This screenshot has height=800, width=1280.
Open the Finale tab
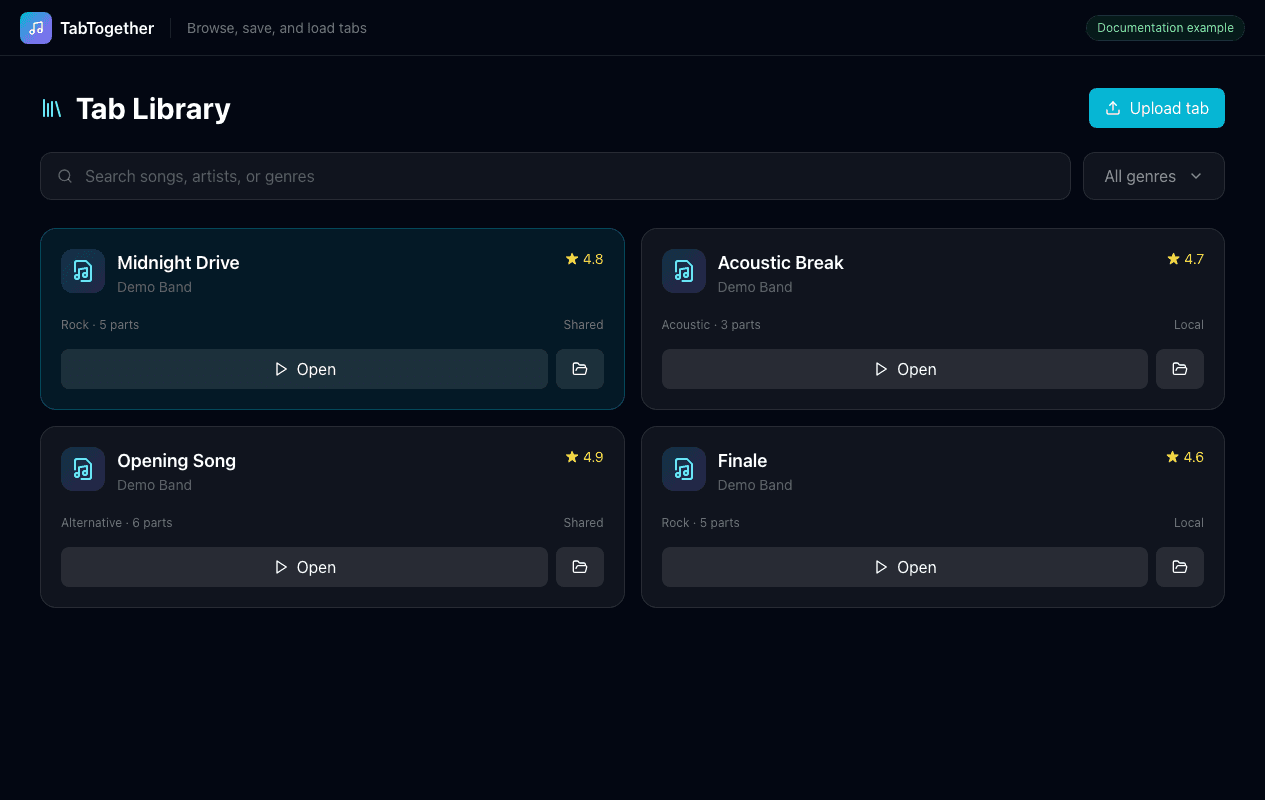(x=905, y=567)
